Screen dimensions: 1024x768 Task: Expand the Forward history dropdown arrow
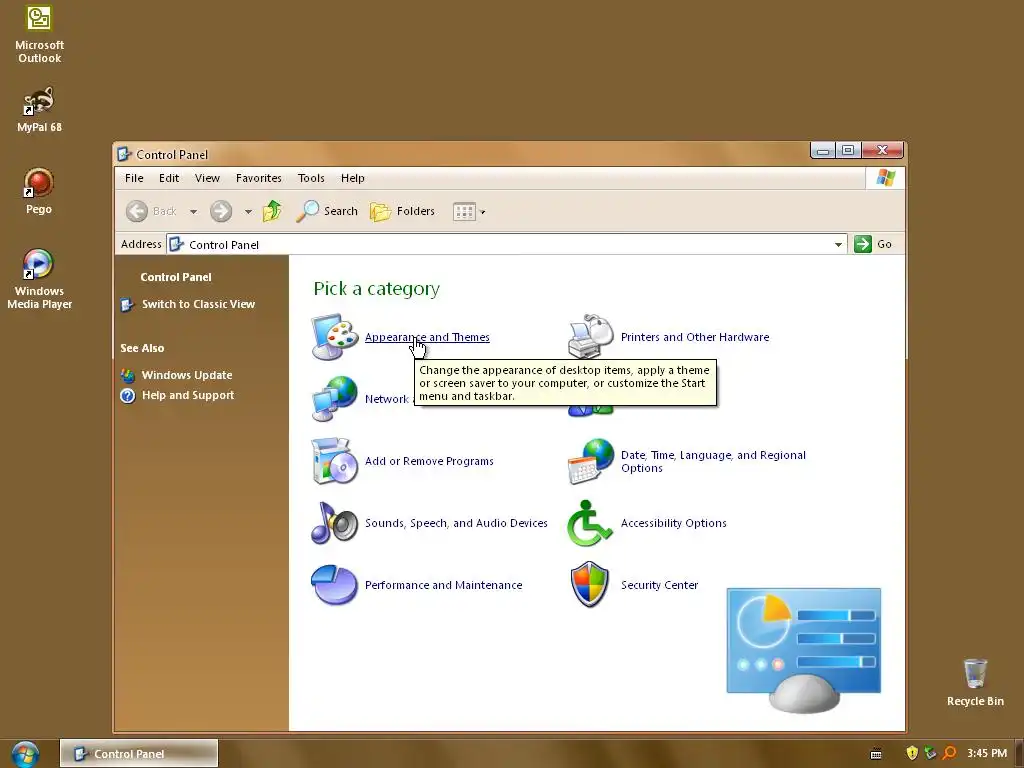pyautogui.click(x=248, y=212)
